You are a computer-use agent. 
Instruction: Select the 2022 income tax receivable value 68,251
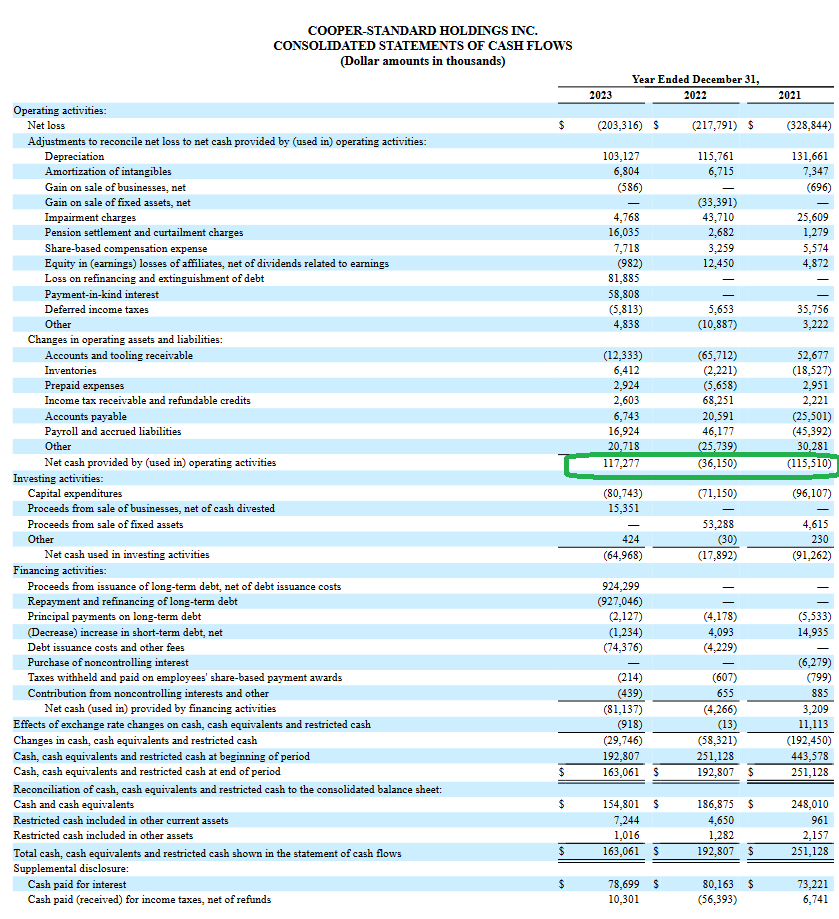718,400
